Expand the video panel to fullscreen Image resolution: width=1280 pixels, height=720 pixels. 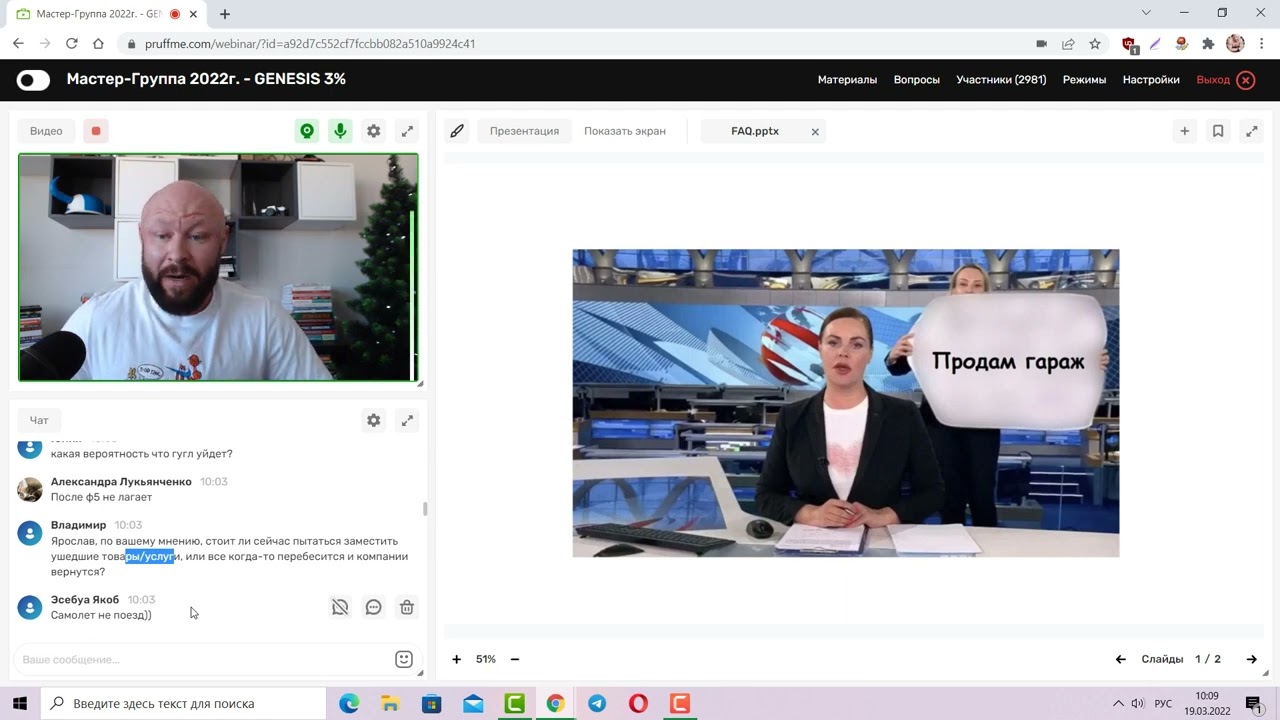(407, 131)
